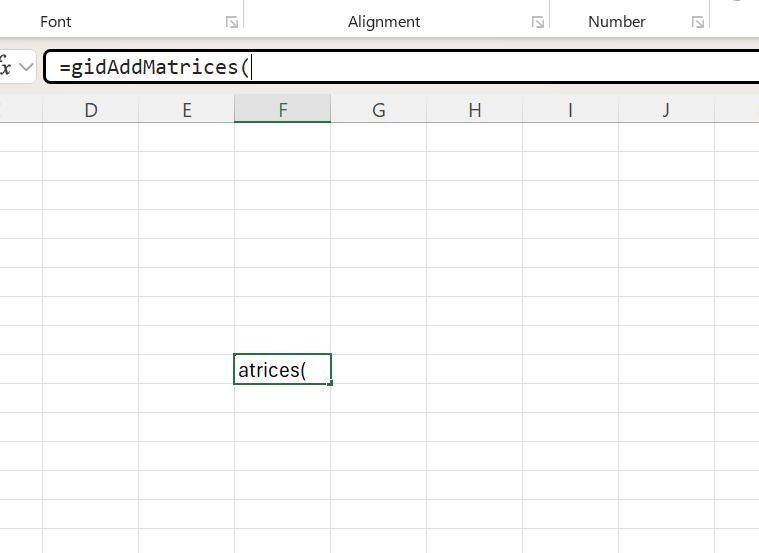Select column E header
The height and width of the screenshot is (553, 759).
click(x=187, y=110)
